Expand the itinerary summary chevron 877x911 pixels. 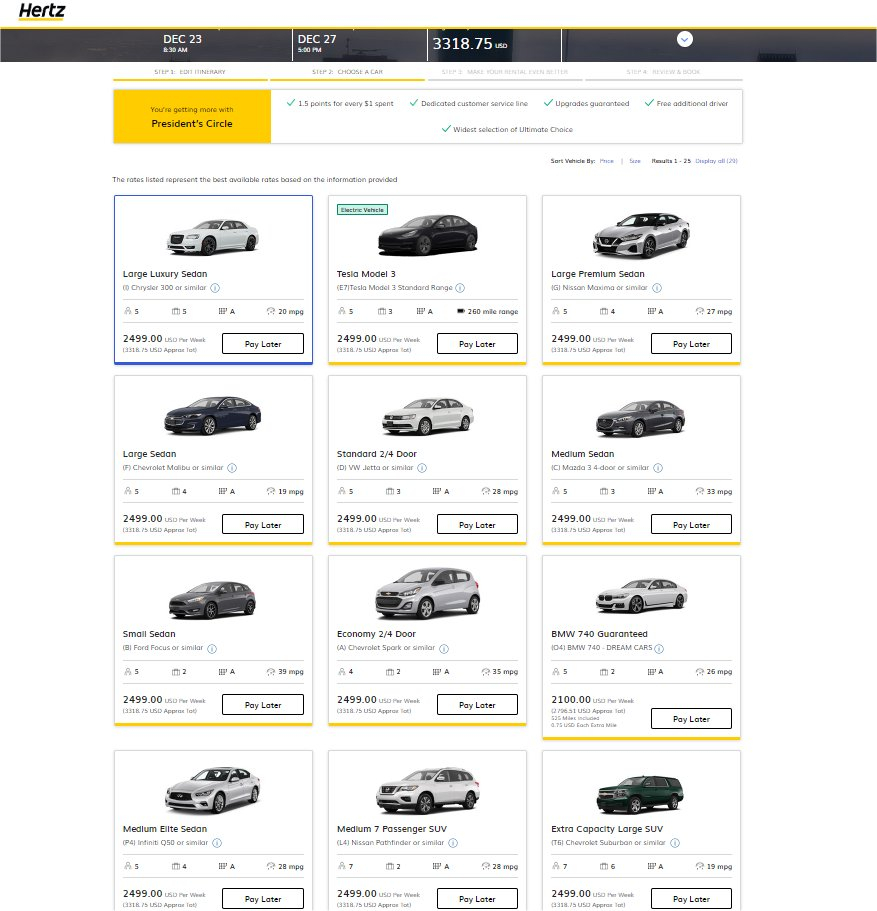[685, 39]
